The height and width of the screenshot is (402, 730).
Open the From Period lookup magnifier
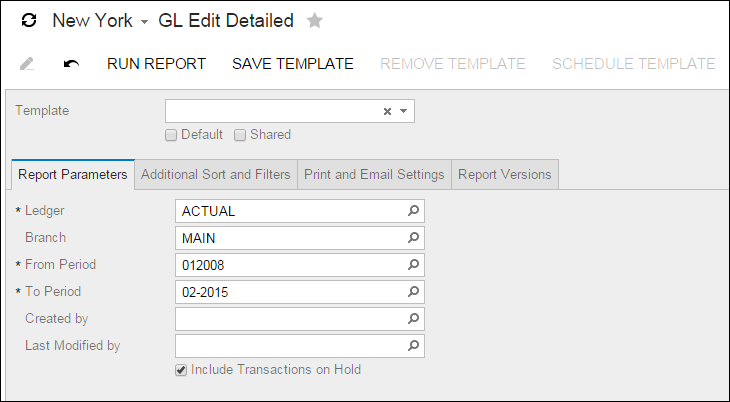[414, 265]
